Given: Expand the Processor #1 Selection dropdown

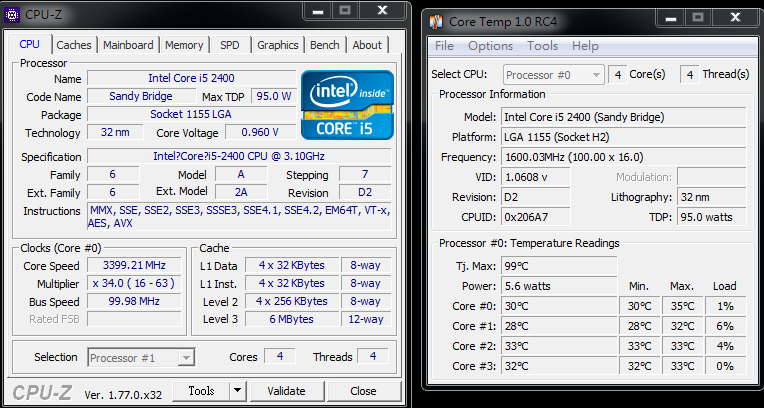Looking at the screenshot, I should 141,358.
